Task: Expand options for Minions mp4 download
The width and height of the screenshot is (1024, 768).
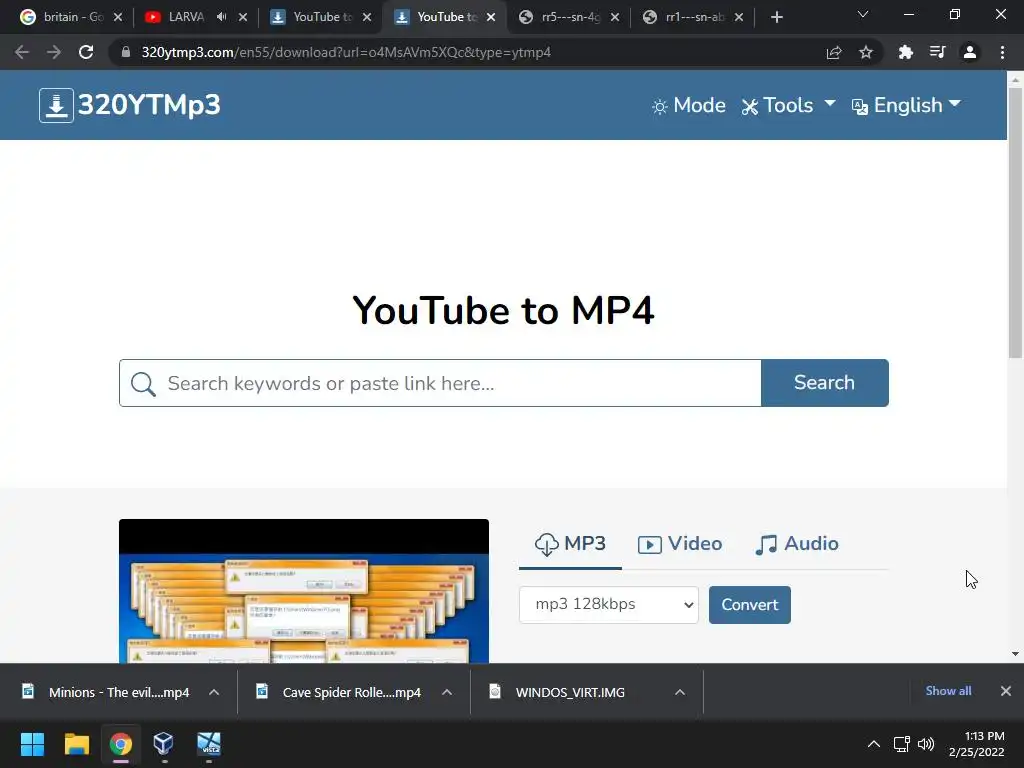Action: 214,692
